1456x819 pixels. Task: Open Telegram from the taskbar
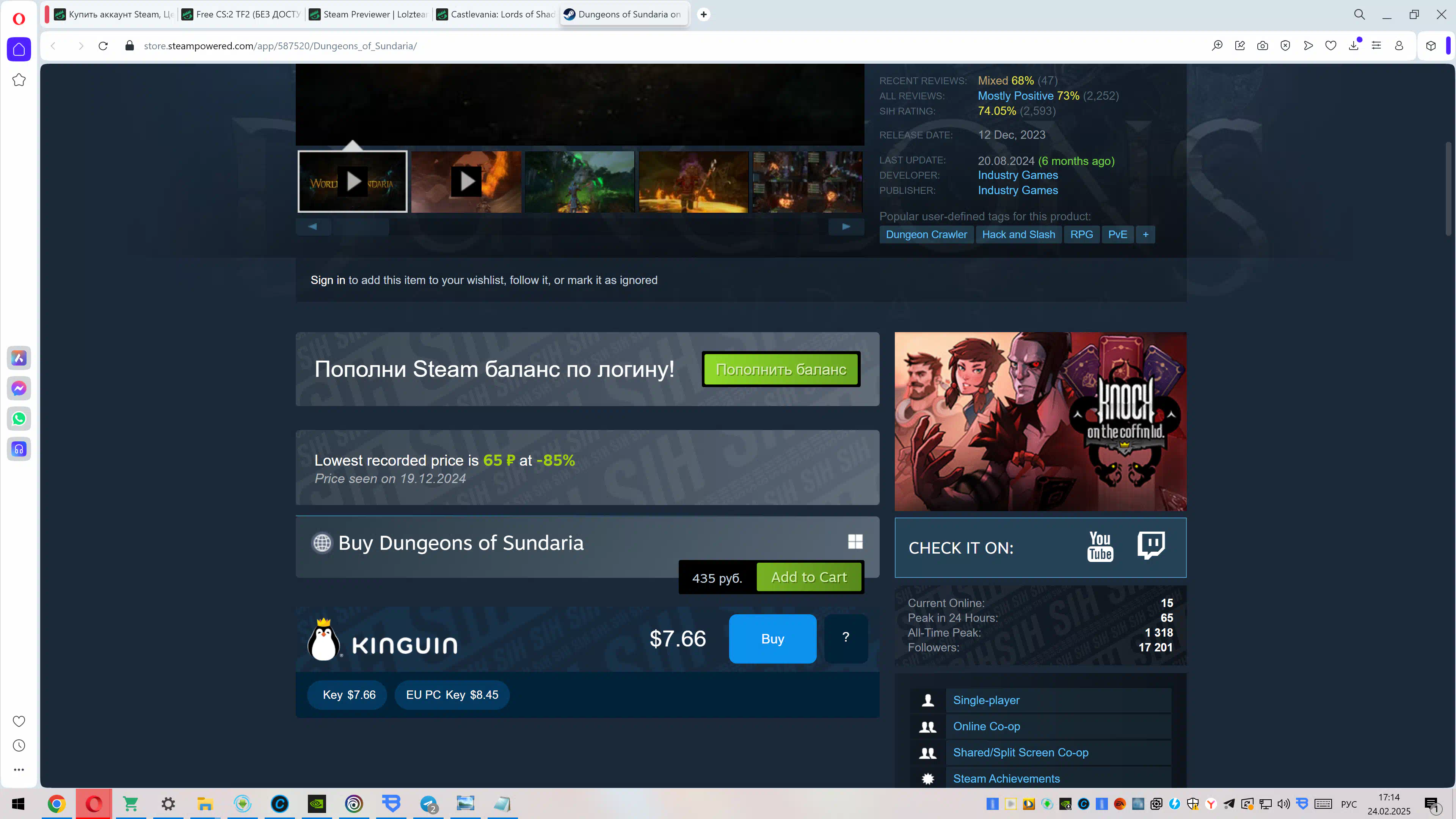[x=428, y=804]
